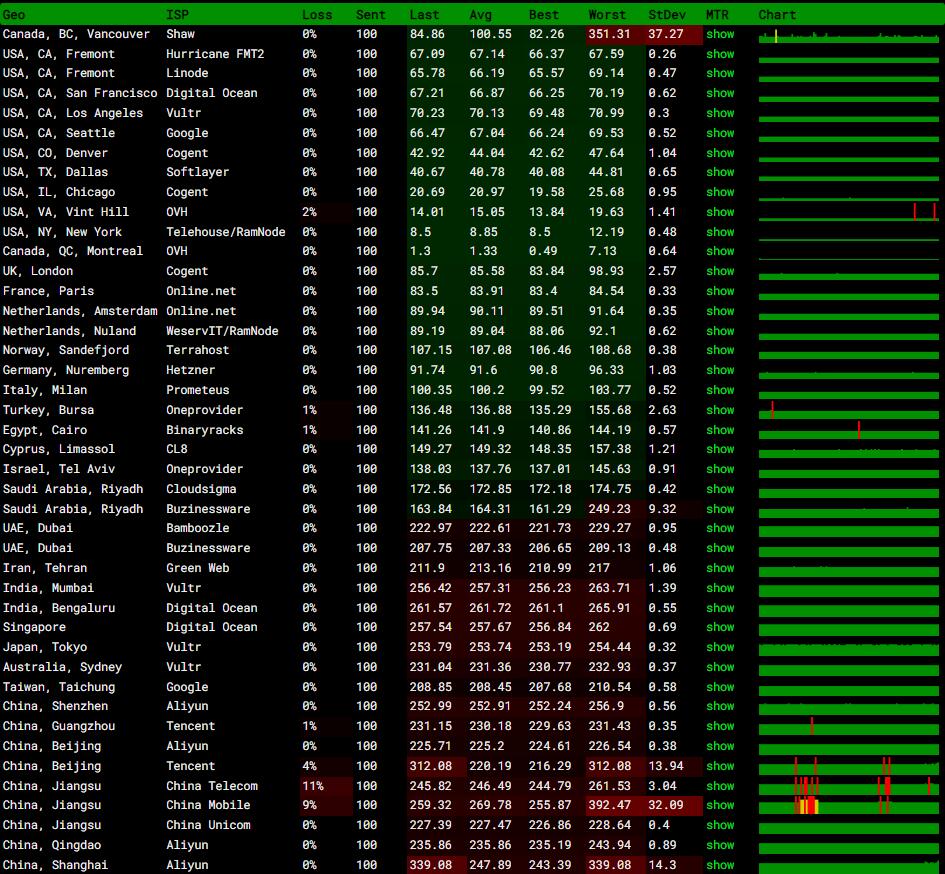Screen dimensions: 945x874
Task: Click 'show' for Sandefjord Terrahost row
Action: [x=720, y=350]
